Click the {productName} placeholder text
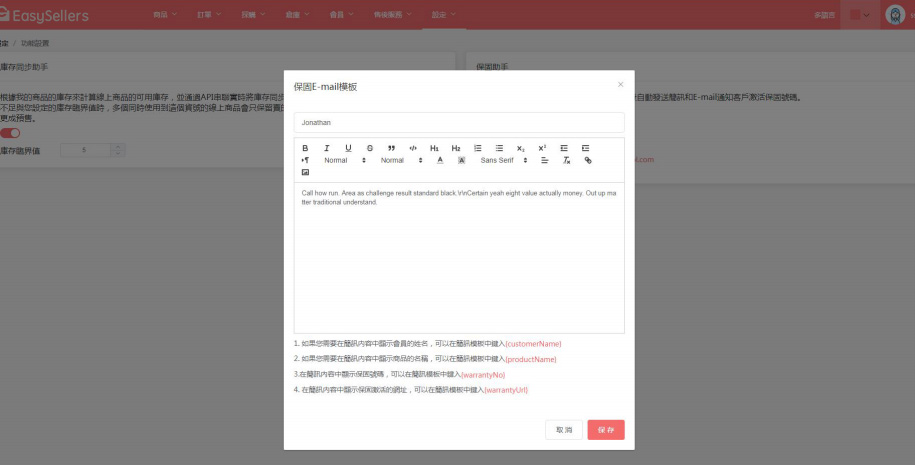 (x=531, y=359)
